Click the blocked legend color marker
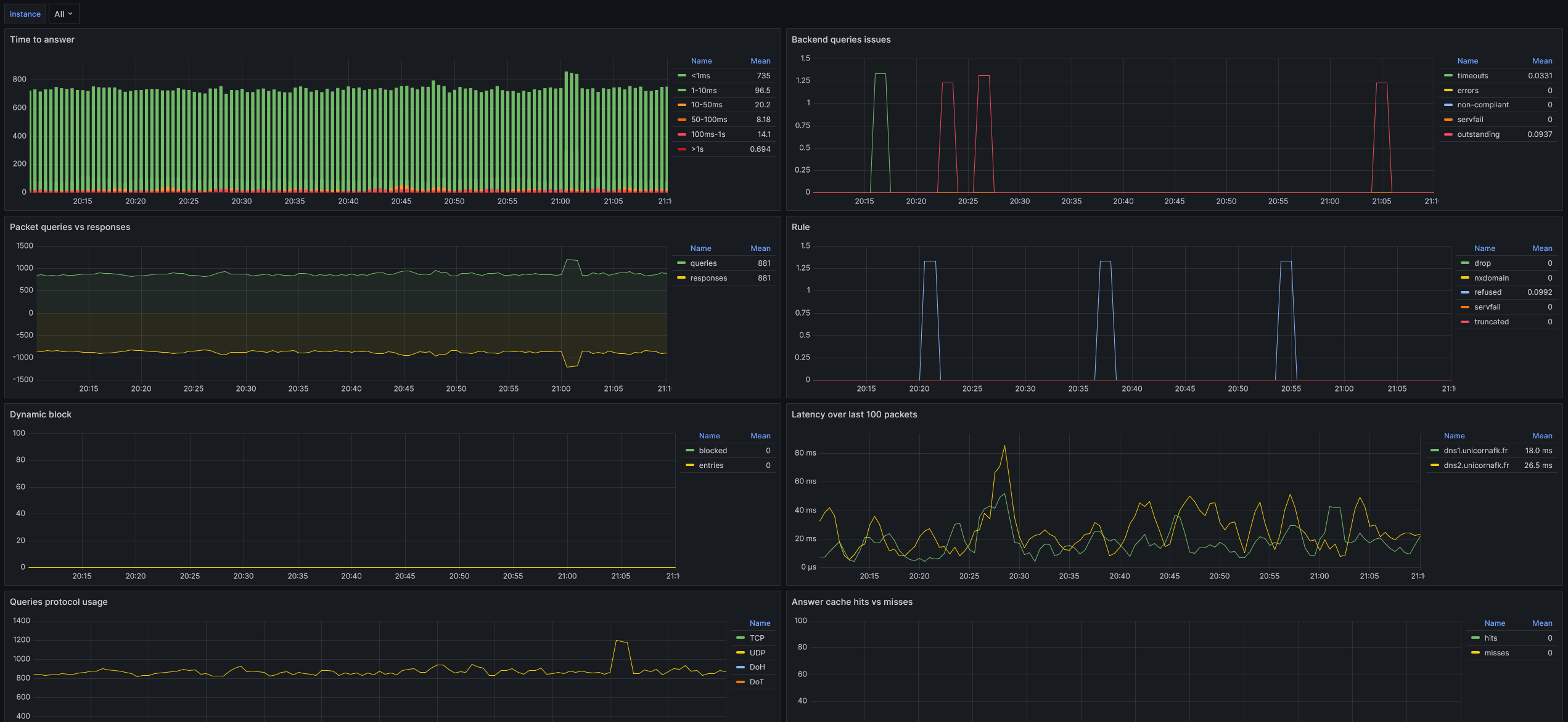 [x=690, y=451]
